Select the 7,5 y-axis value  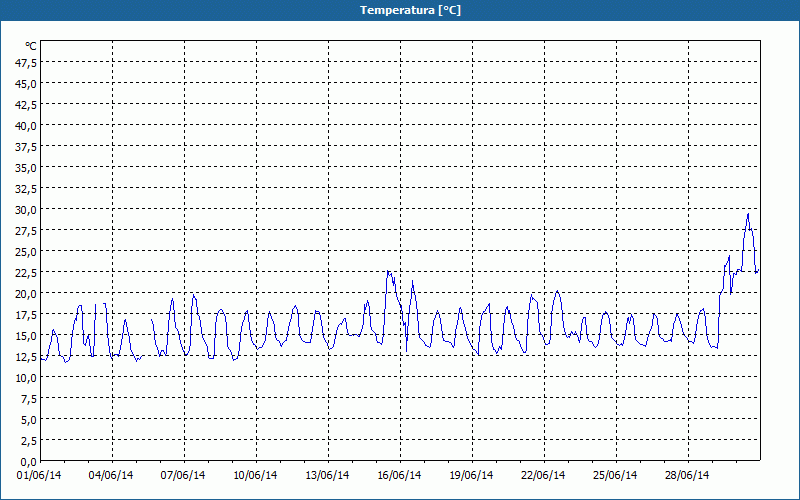click(x=29, y=399)
